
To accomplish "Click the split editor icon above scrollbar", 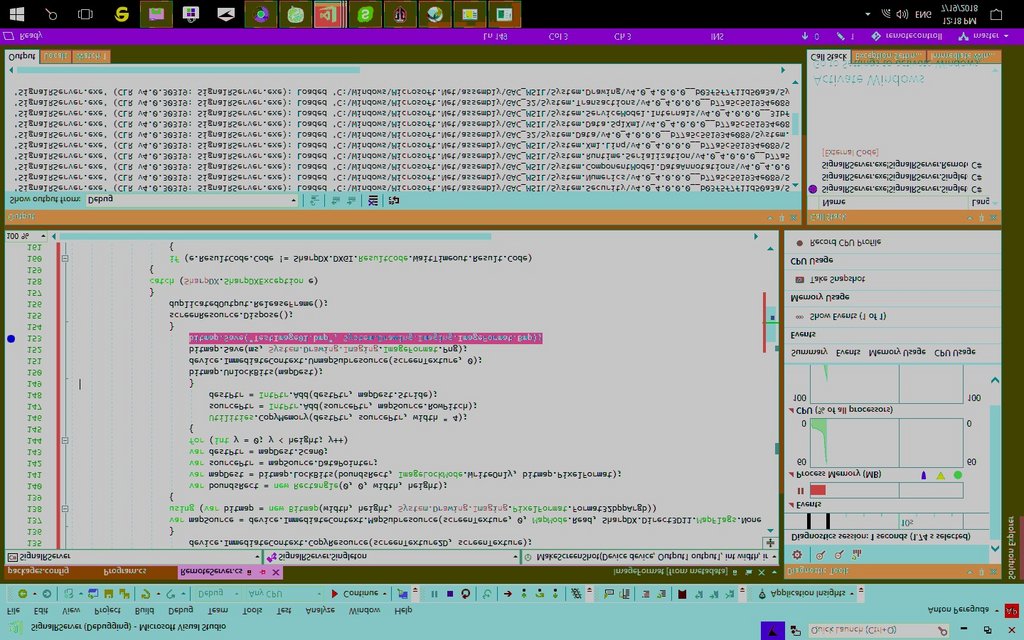I will [771, 543].
